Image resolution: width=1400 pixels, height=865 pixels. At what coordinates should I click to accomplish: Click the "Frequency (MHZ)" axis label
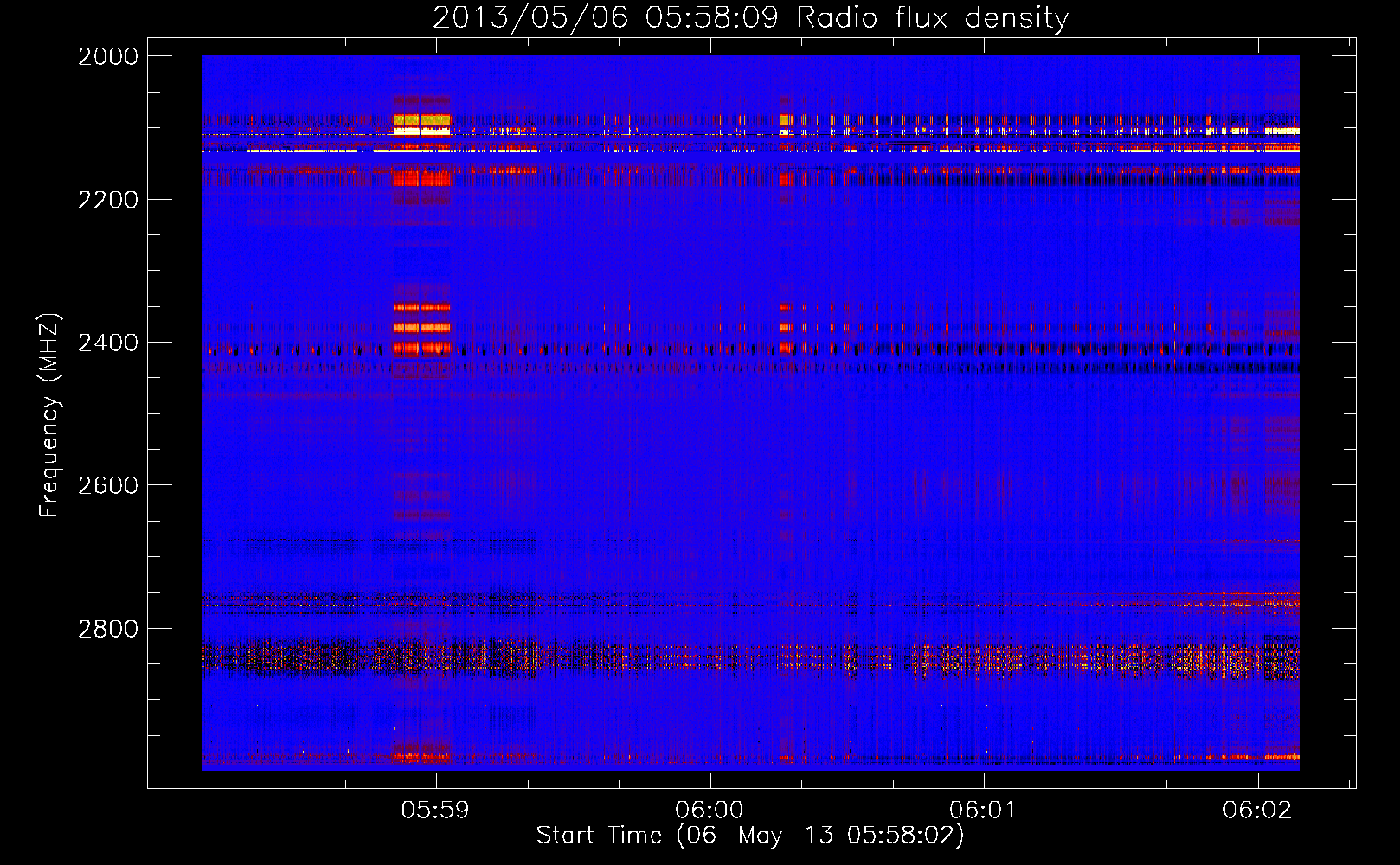tap(49, 415)
